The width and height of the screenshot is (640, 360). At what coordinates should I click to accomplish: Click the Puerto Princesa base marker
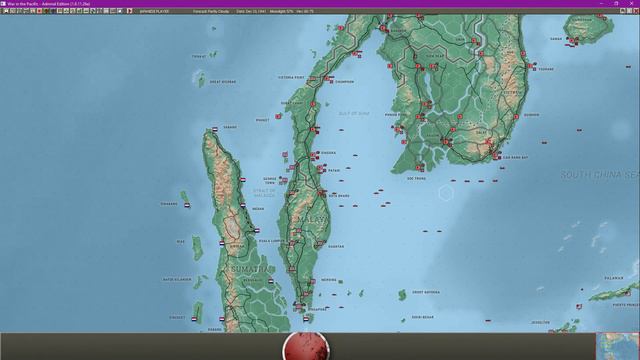coord(629,293)
